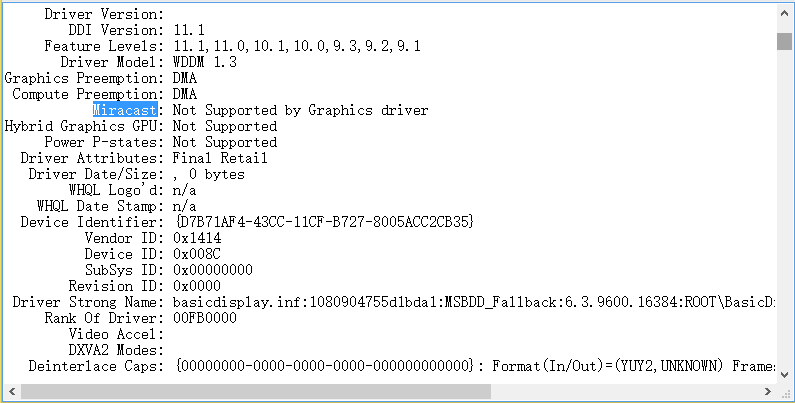
Task: Click the vertical scrollbar down arrow
Action: (784, 375)
